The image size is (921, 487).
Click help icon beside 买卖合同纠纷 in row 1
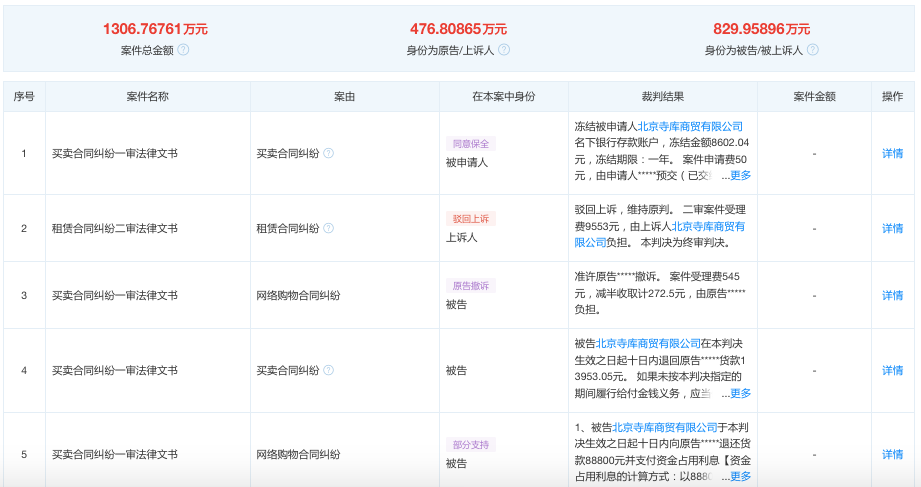click(328, 154)
